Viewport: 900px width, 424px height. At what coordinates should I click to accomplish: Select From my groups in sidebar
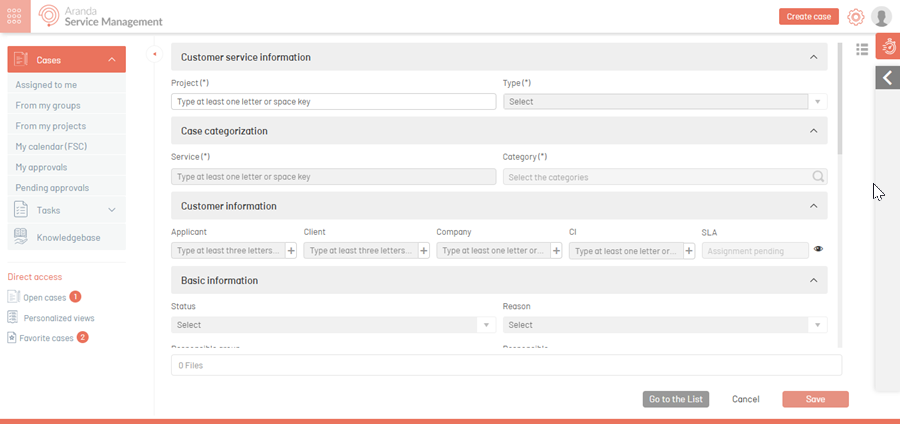[x=48, y=106]
